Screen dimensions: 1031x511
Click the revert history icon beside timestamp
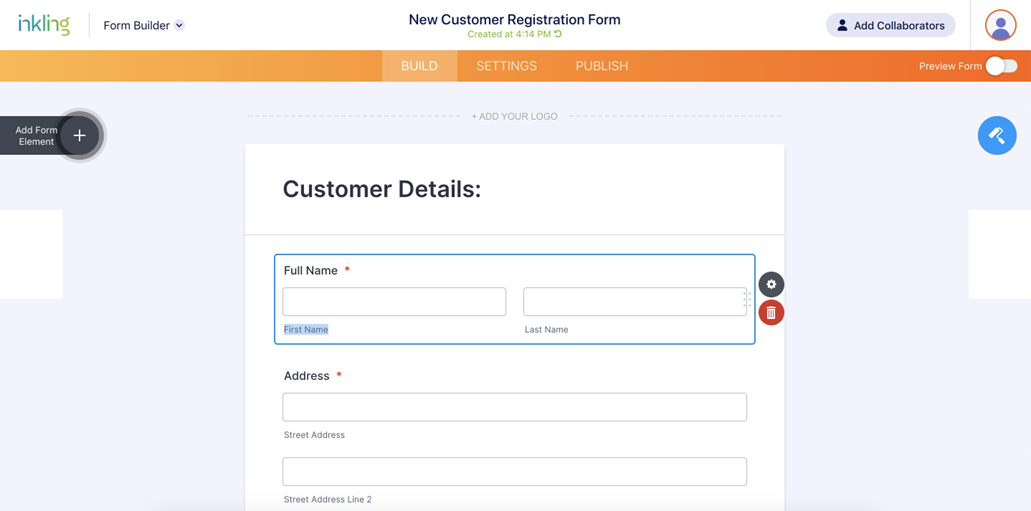[x=558, y=34]
